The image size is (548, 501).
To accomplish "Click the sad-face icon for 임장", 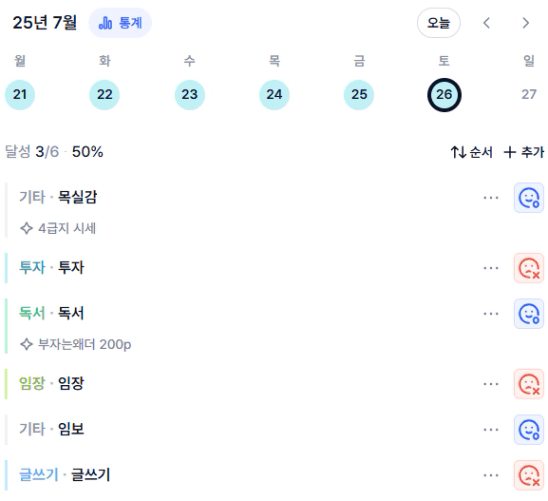I will pyautogui.click(x=529, y=384).
